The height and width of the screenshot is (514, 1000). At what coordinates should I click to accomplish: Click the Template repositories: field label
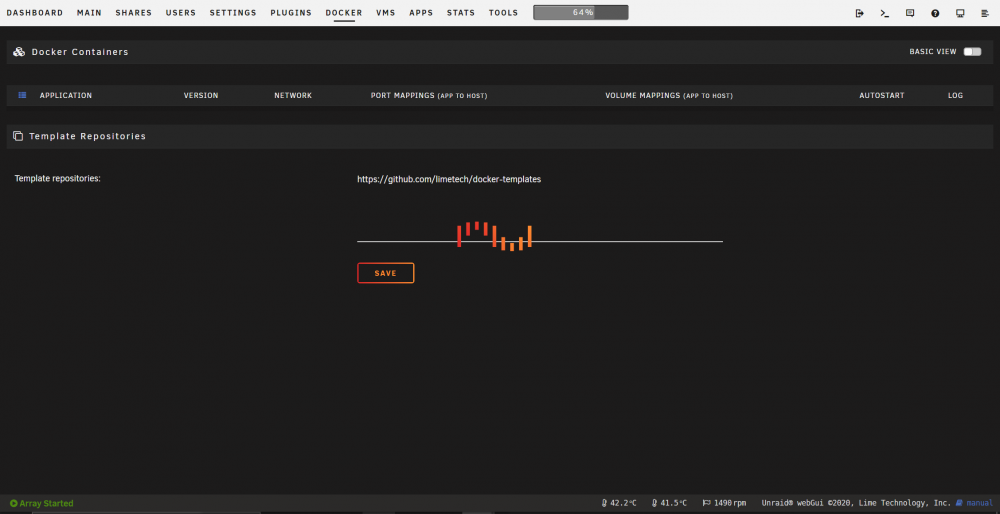tap(57, 179)
